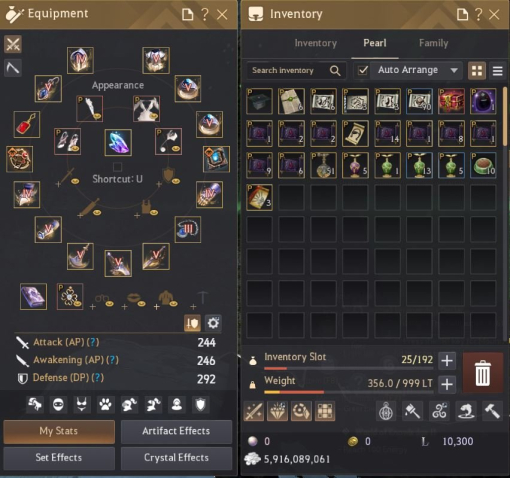Open the gear settings icon in Equipment
The image size is (510, 478).
pyautogui.click(x=213, y=323)
